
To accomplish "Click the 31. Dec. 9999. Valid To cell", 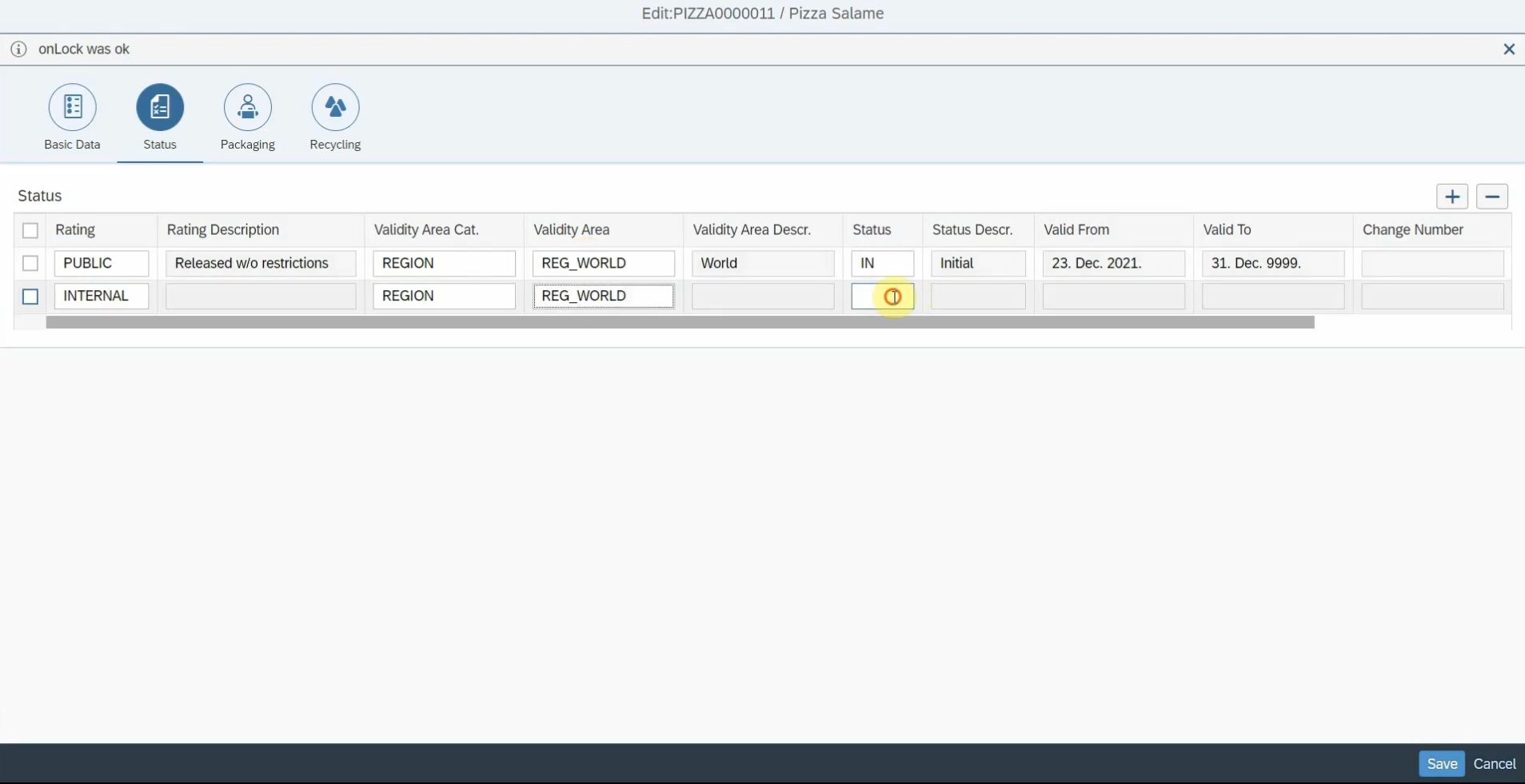I will tap(1273, 263).
